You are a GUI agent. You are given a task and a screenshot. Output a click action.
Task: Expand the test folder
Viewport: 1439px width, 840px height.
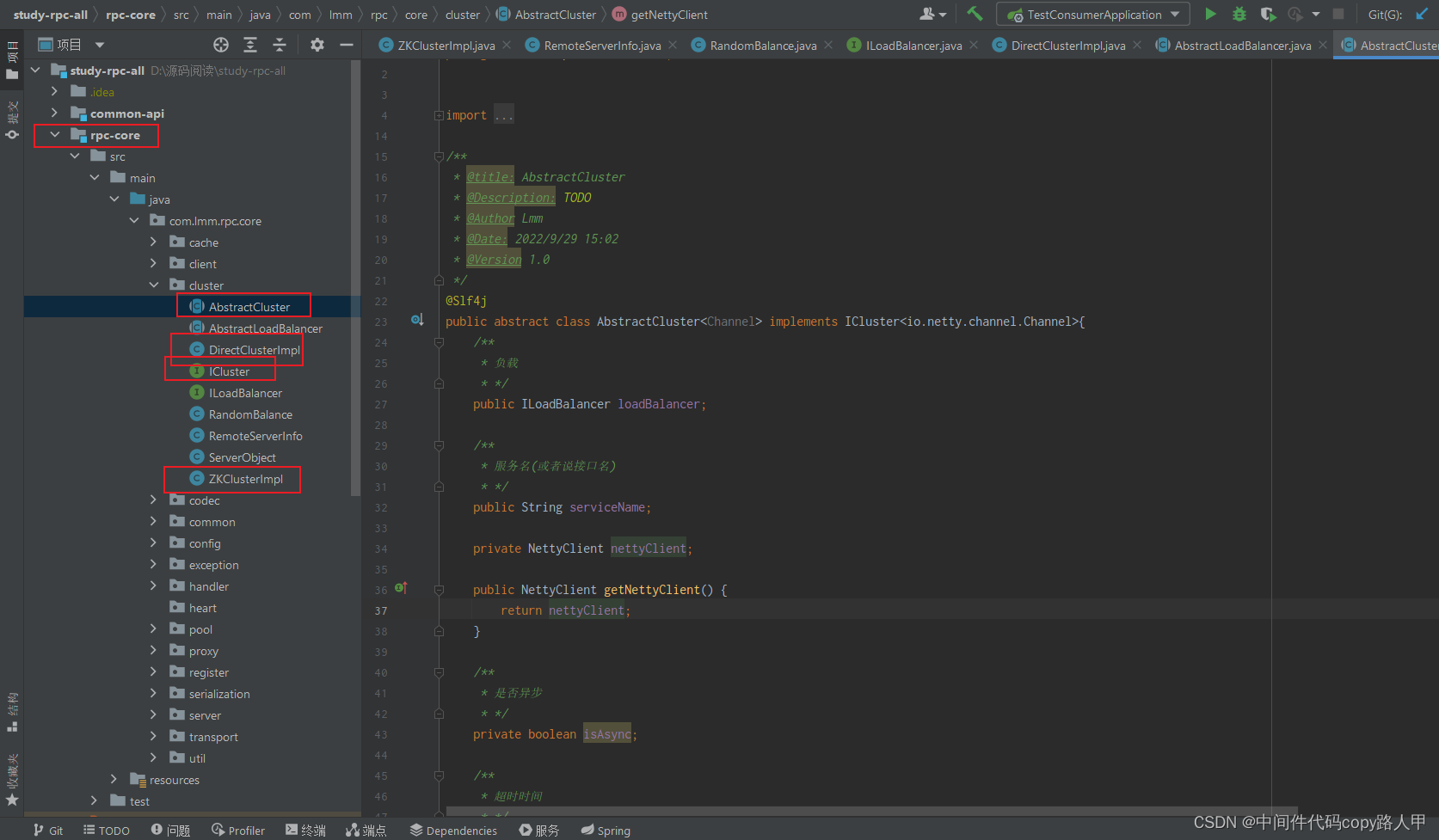click(x=95, y=801)
